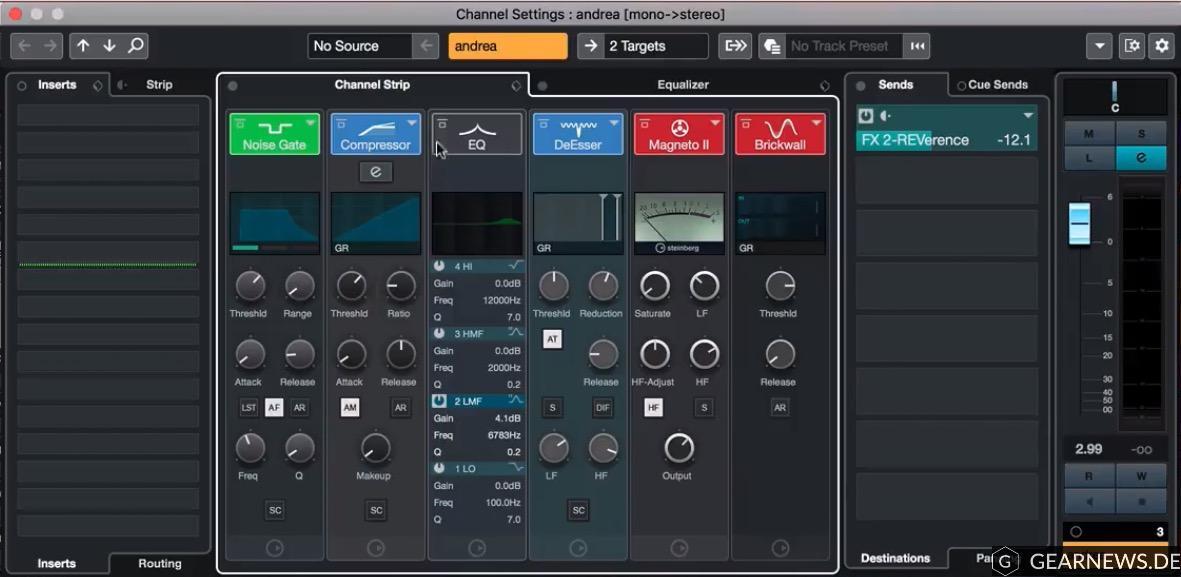The height and width of the screenshot is (577, 1181).
Task: Click the Noise Gate AF button
Action: pyautogui.click(x=274, y=408)
